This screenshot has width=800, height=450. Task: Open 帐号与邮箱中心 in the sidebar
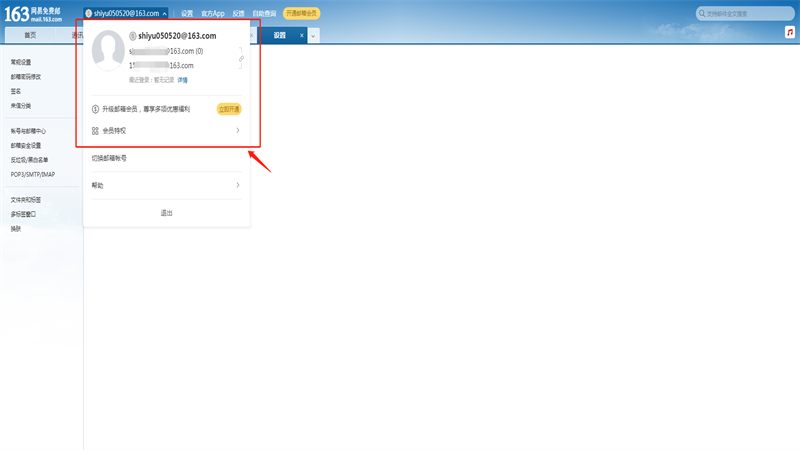(29, 131)
